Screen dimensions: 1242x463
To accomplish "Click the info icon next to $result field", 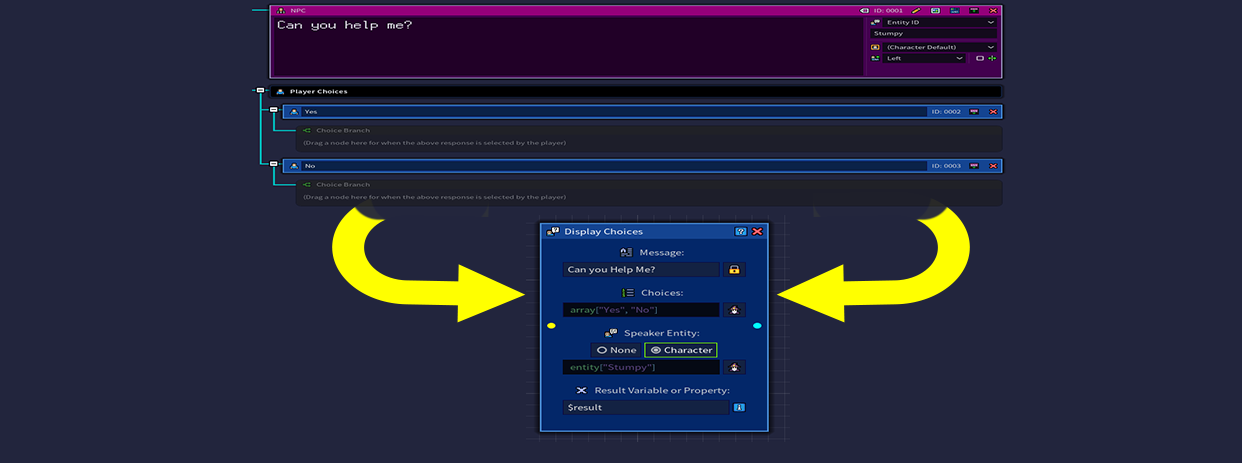I will pyautogui.click(x=739, y=407).
